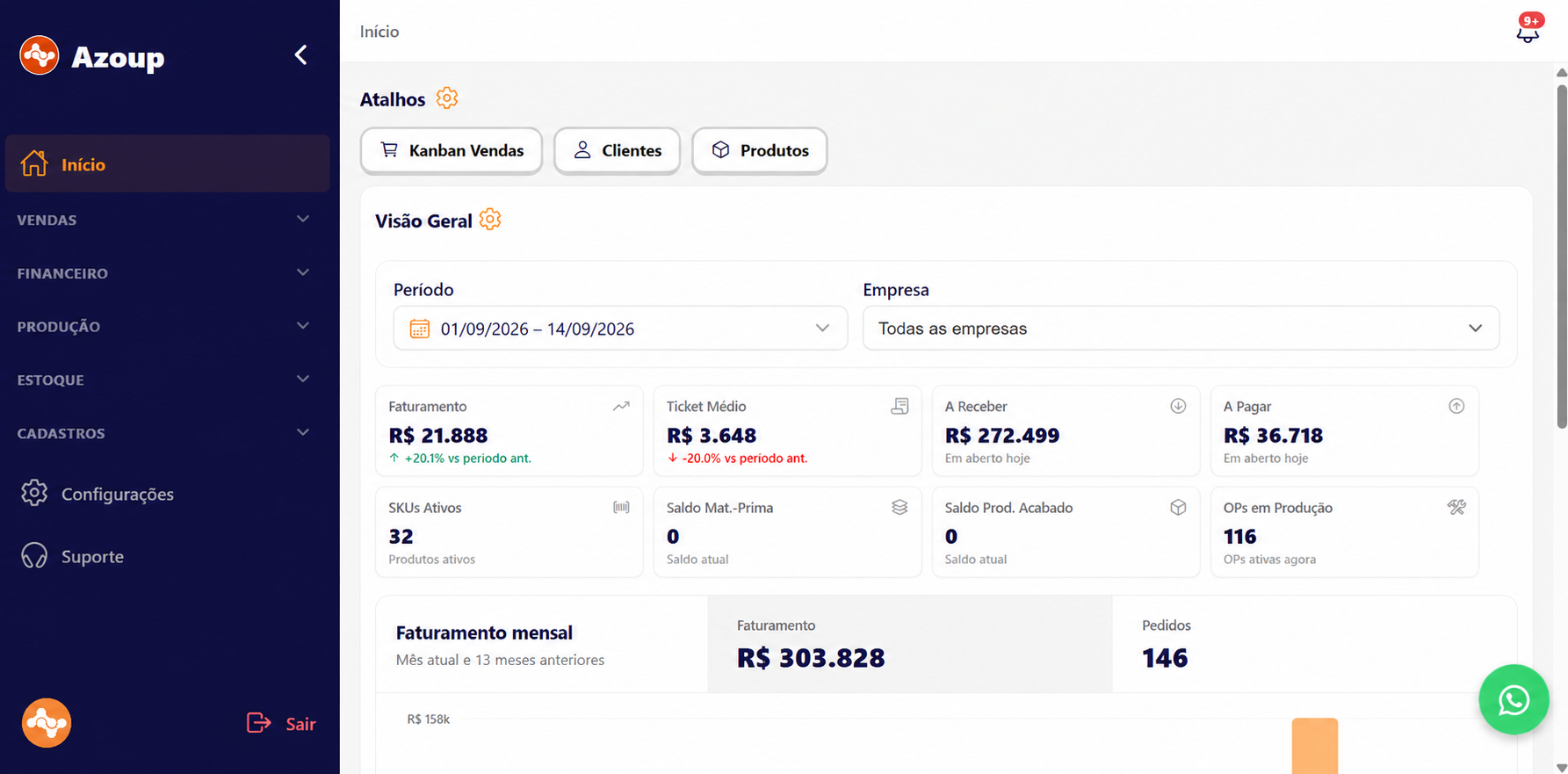Image resolution: width=1568 pixels, height=774 pixels.
Task: Click the A Receber value R$ 272.499
Action: click(1002, 435)
